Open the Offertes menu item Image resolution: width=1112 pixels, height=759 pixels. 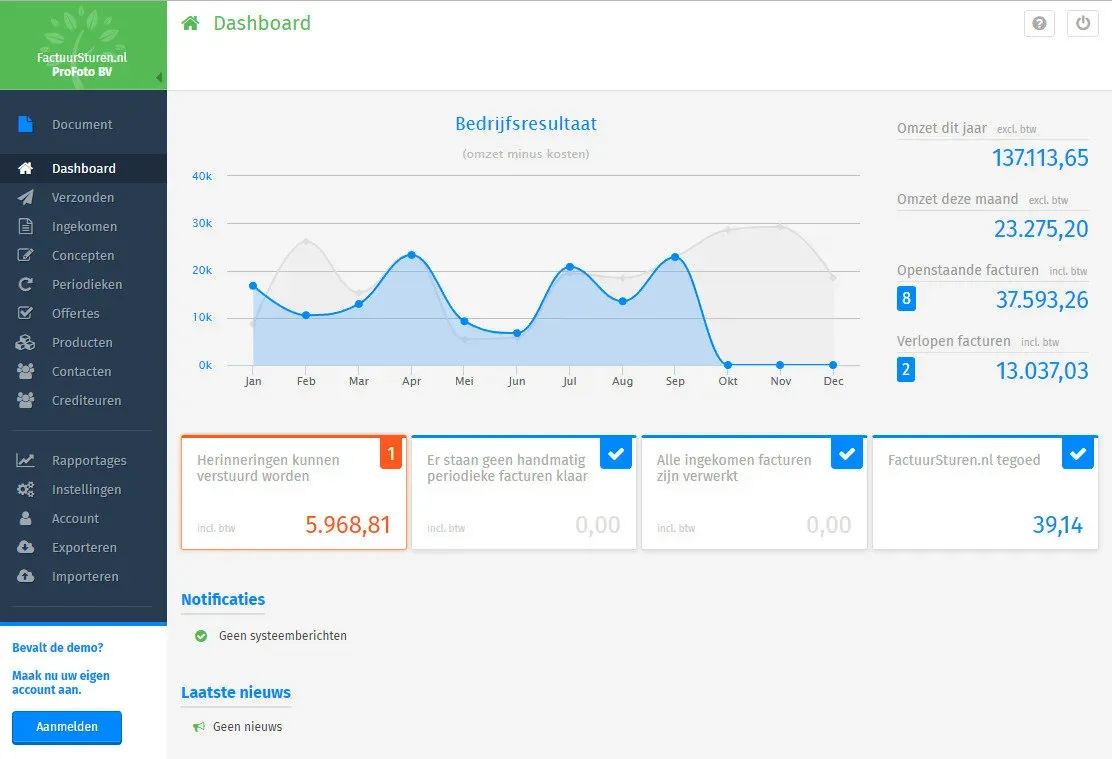click(76, 314)
